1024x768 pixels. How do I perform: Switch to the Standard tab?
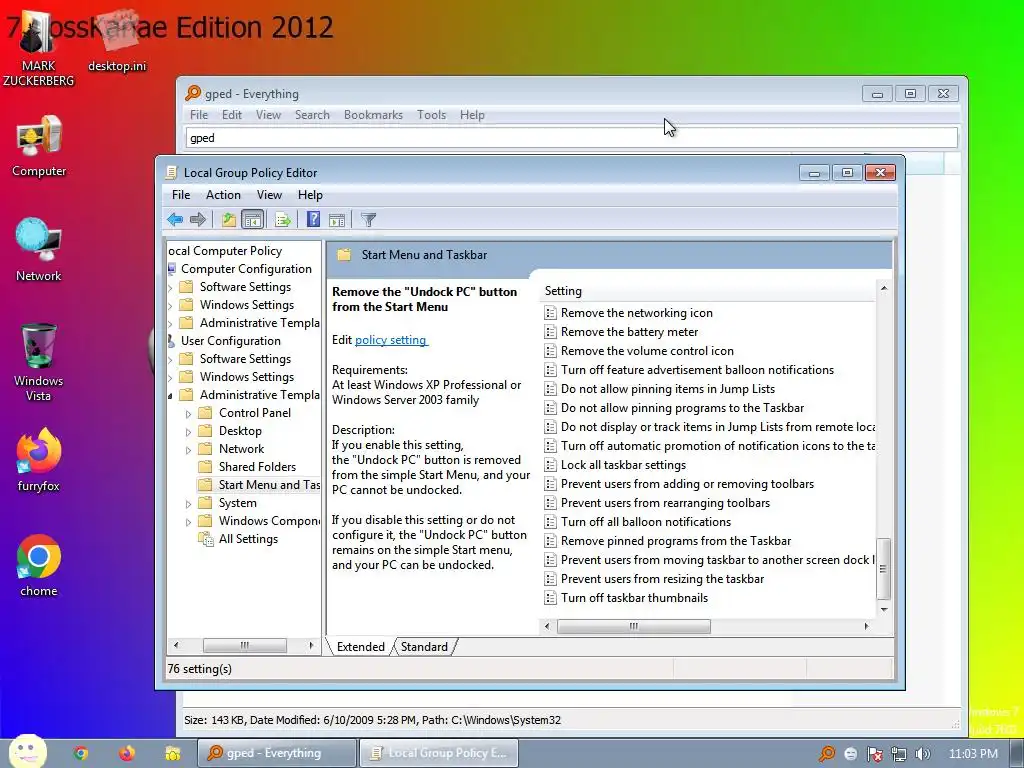click(424, 647)
